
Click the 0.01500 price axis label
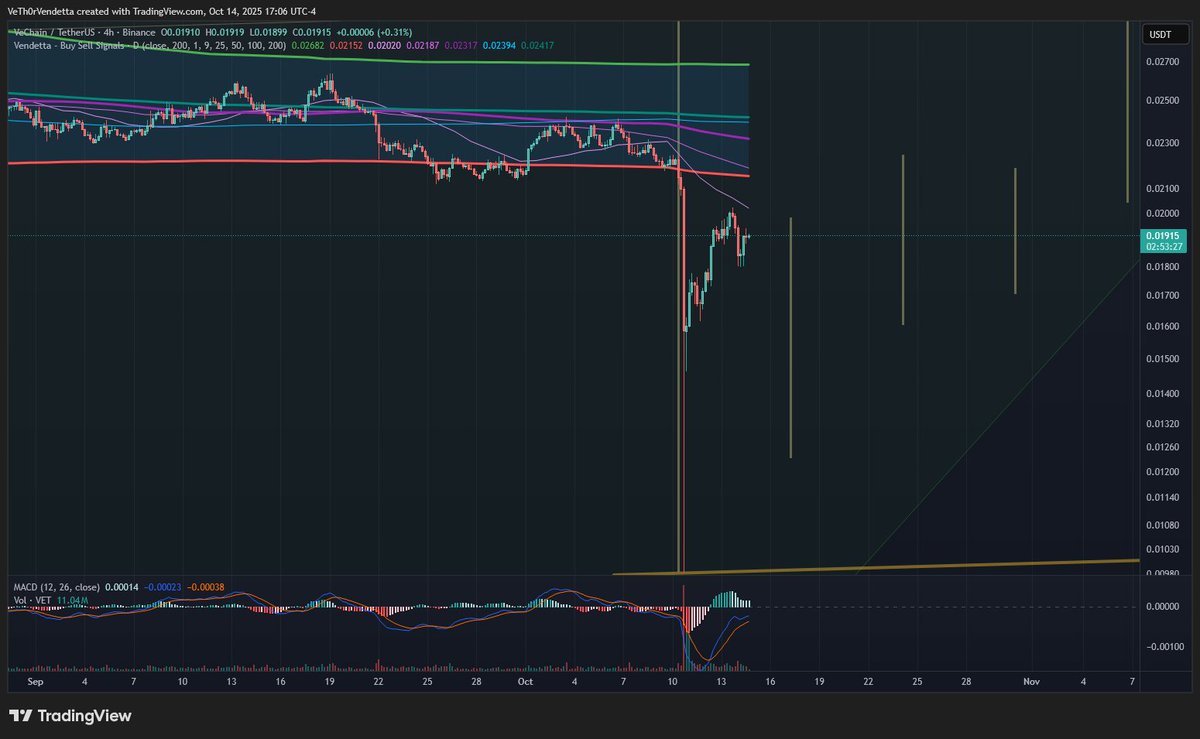(x=1162, y=358)
